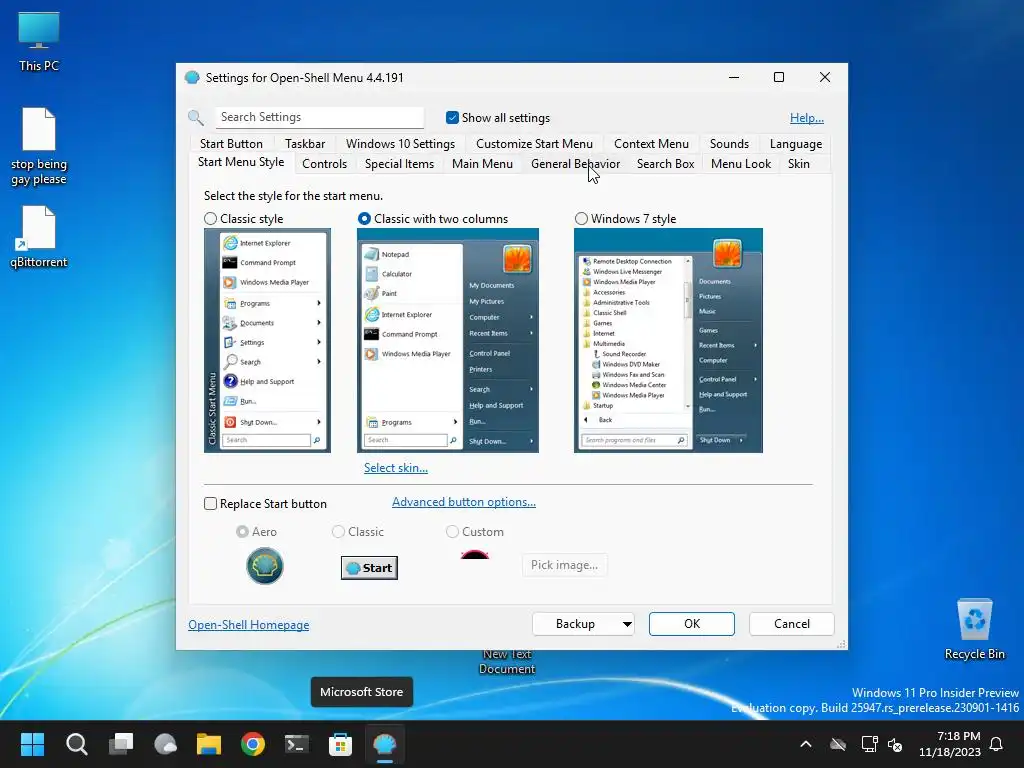Open Task View icon on taskbar
This screenshot has width=1024, height=768.
(x=121, y=744)
